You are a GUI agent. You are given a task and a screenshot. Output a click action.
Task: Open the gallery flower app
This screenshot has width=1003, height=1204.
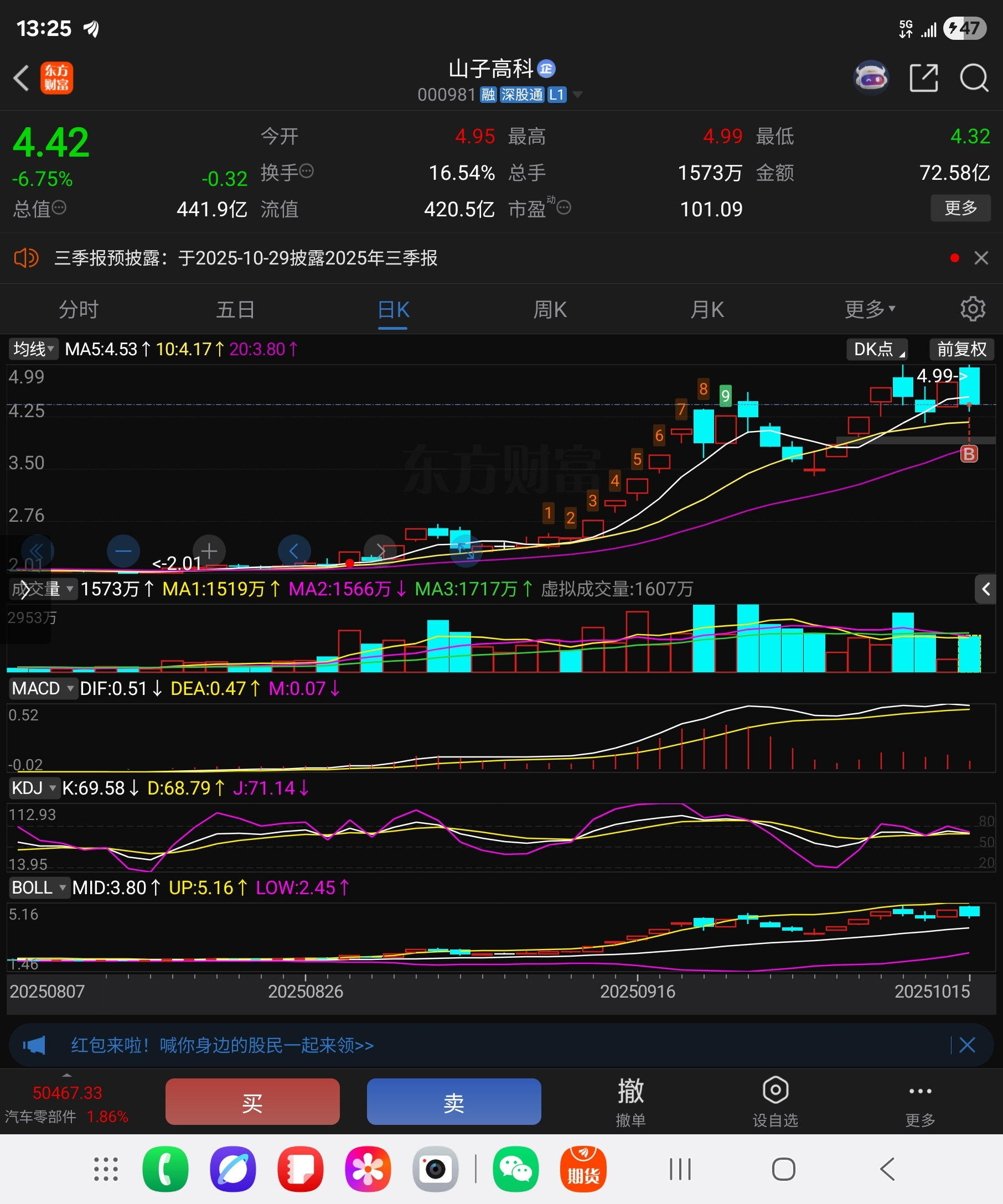368,1169
